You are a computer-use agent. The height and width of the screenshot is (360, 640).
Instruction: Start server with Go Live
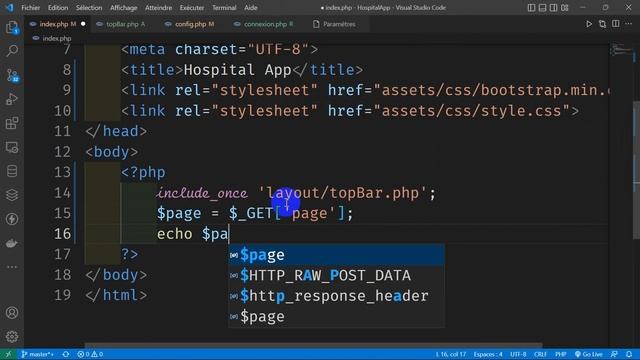(589, 354)
